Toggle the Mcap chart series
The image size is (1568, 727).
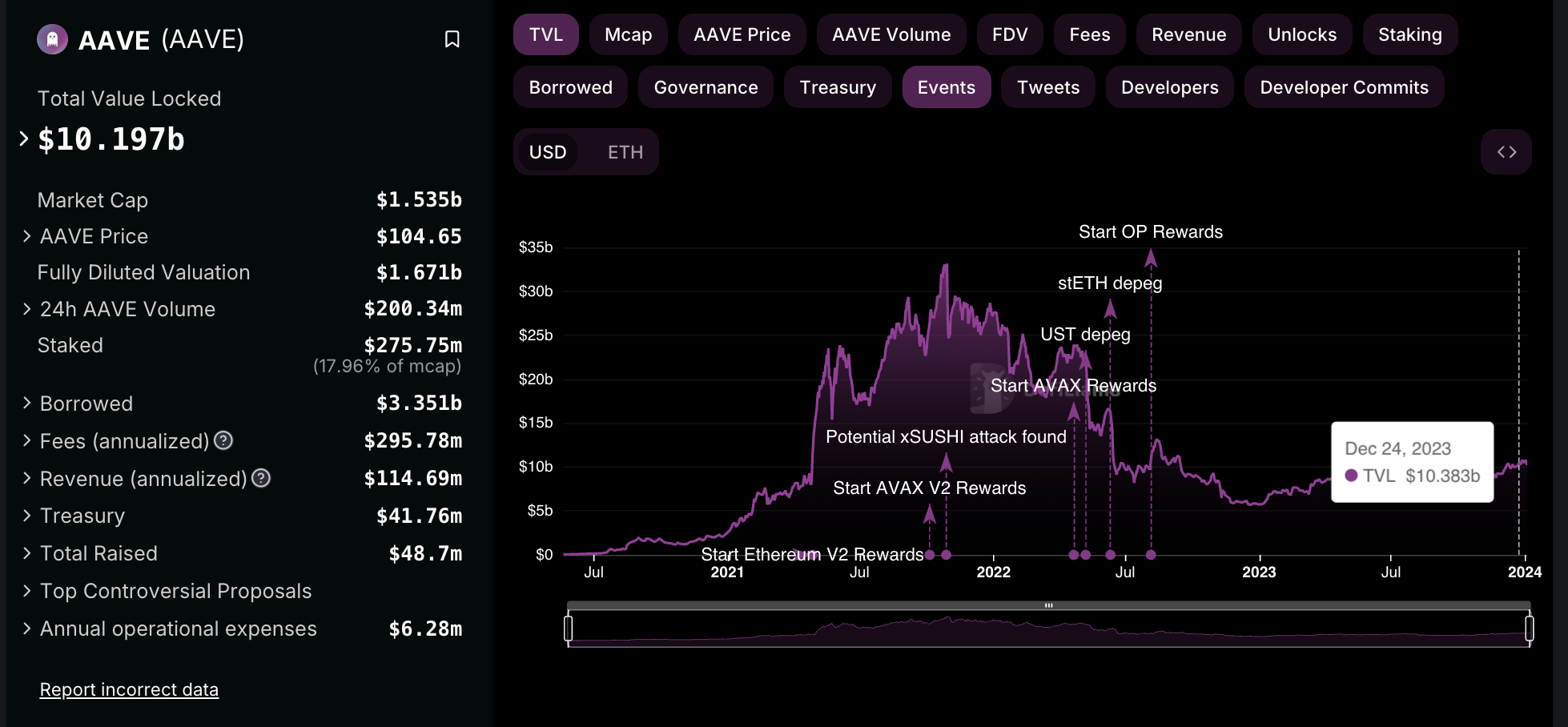pos(629,34)
